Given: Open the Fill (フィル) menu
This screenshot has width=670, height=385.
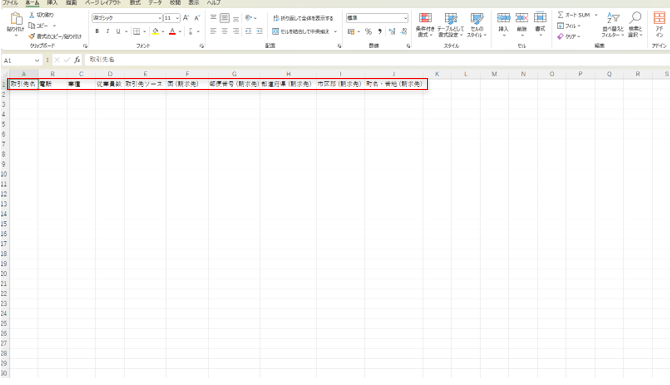Looking at the screenshot, I should coord(568,26).
